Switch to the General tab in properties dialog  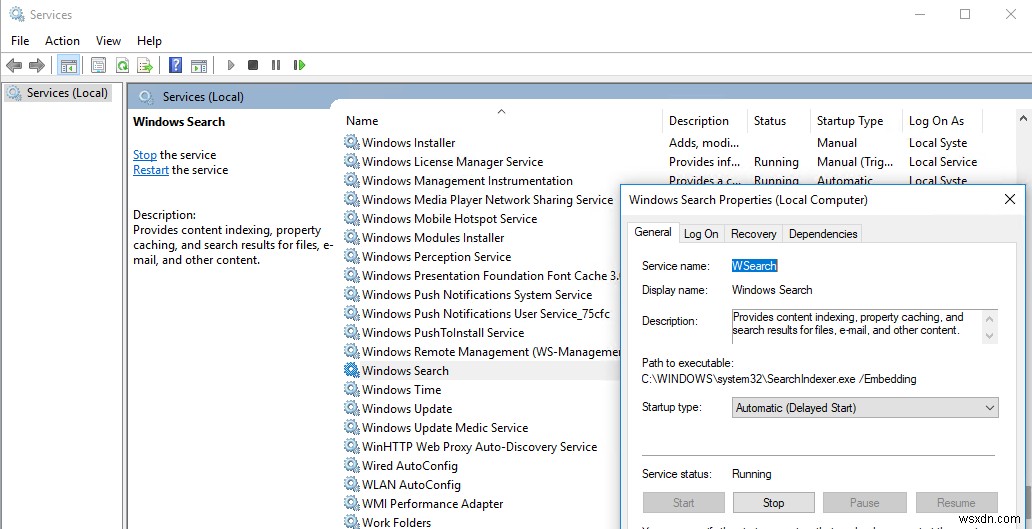(x=653, y=232)
